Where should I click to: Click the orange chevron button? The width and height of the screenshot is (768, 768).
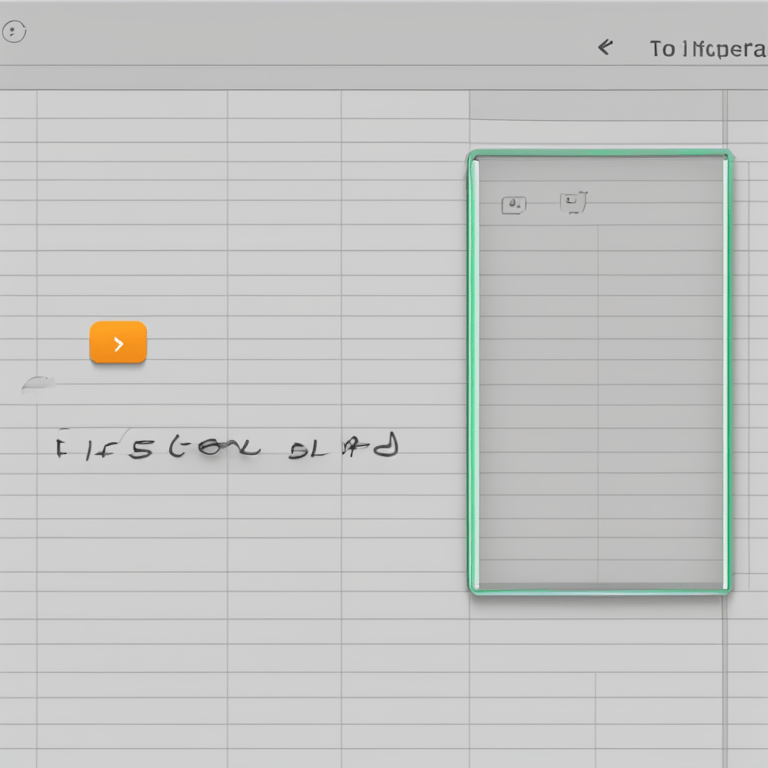point(118,342)
